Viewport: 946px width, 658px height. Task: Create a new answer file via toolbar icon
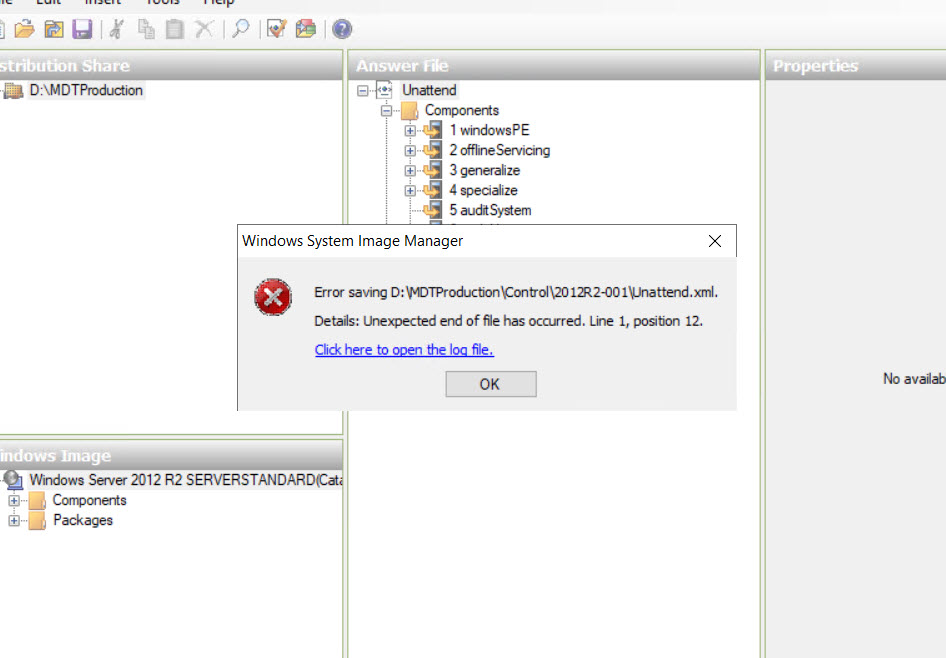coord(4,29)
